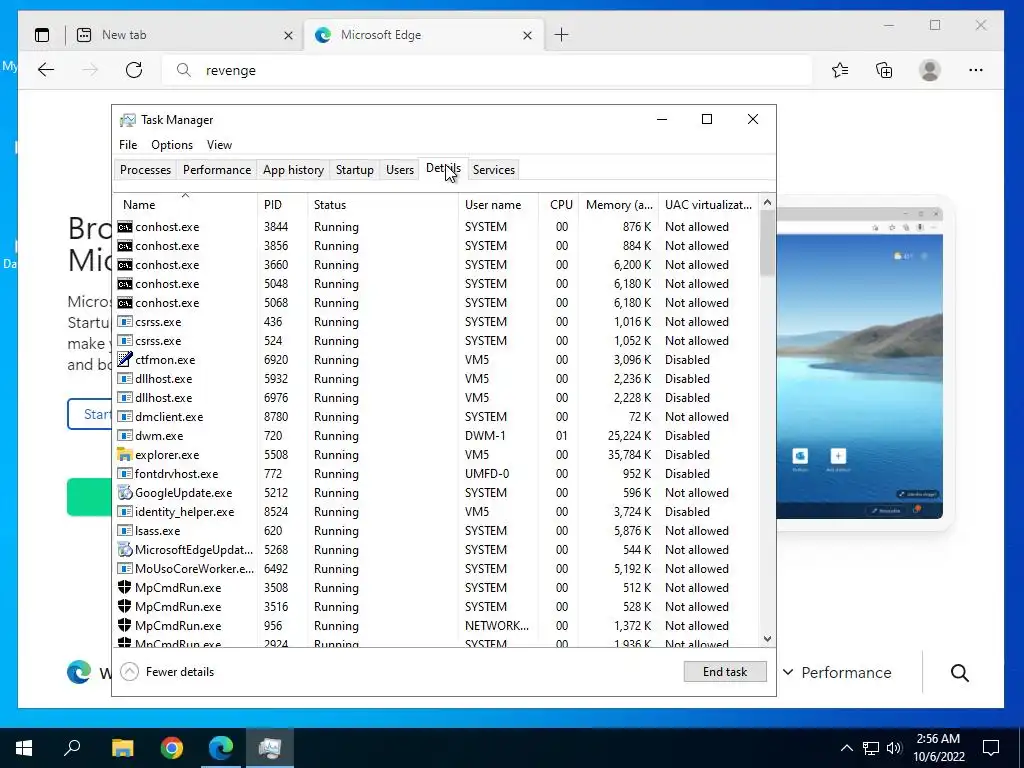
Task: Click the process list scroll up arrow
Action: point(767,202)
